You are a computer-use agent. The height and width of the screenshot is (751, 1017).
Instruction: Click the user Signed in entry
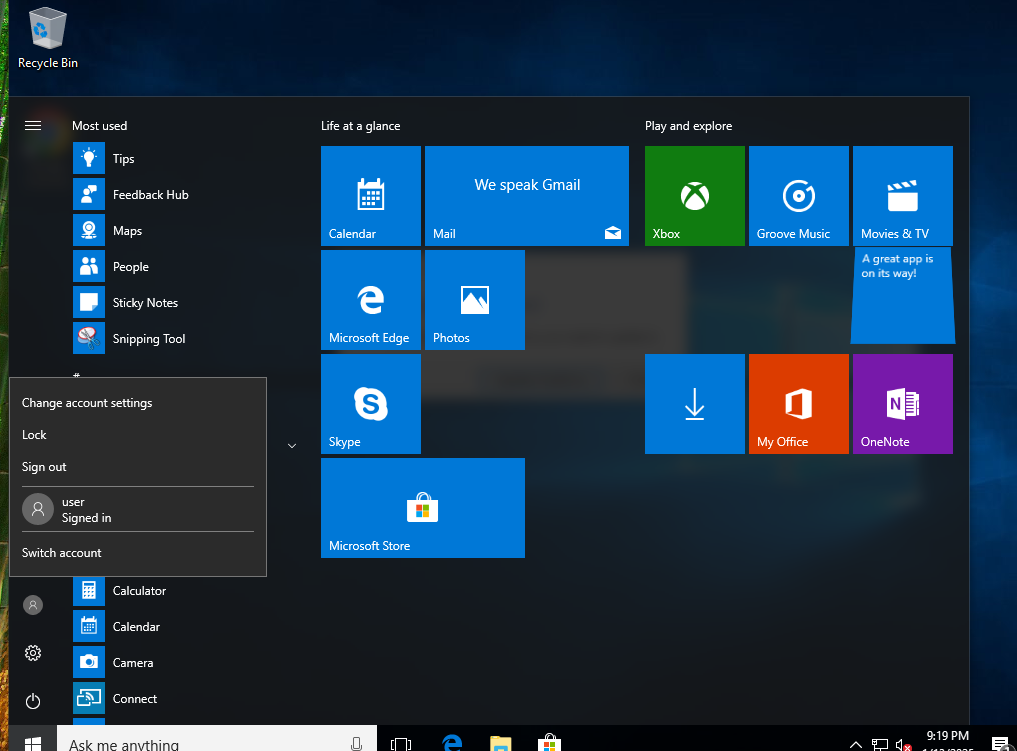pyautogui.click(x=138, y=509)
